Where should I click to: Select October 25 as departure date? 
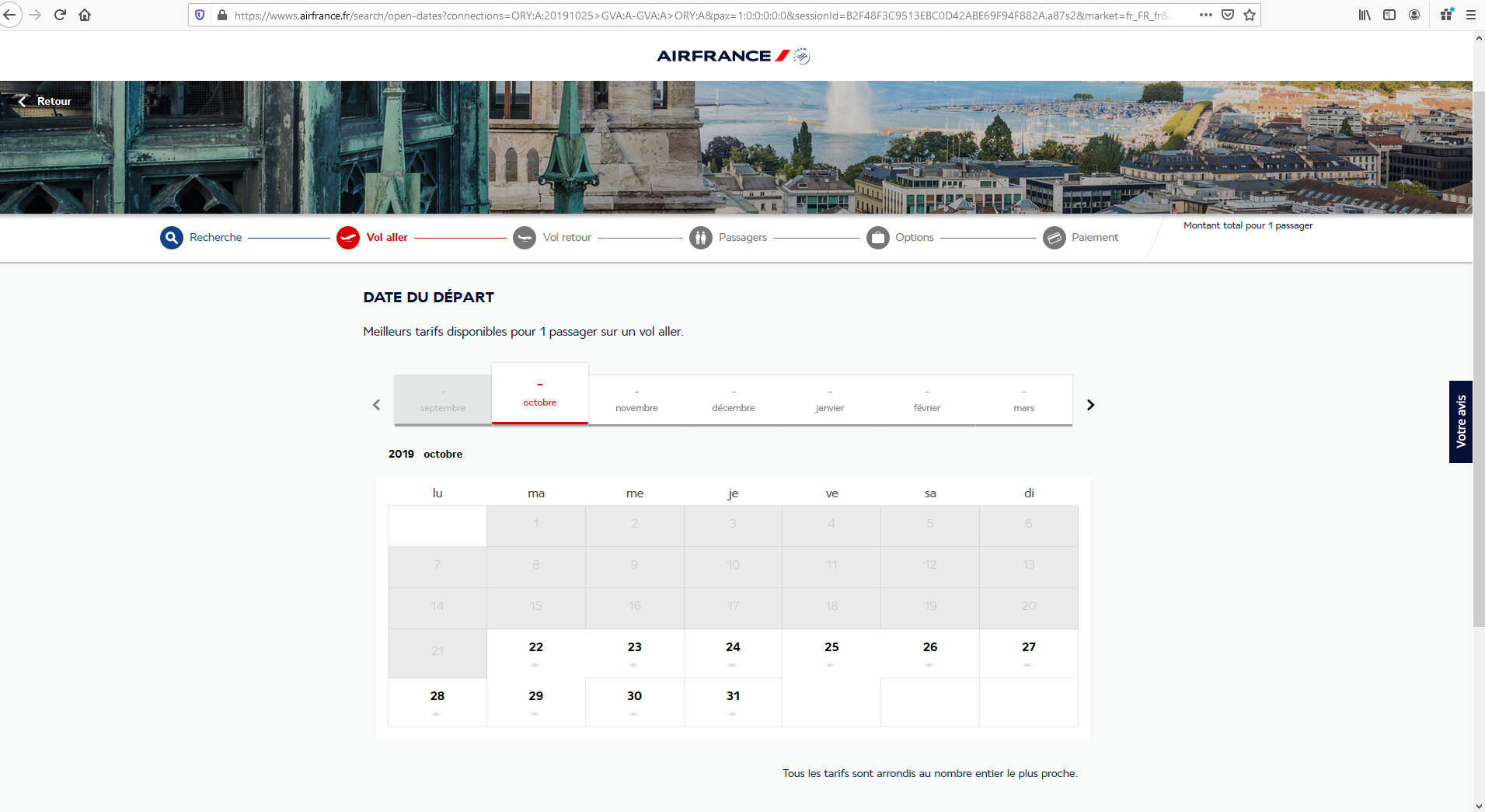pos(831,653)
